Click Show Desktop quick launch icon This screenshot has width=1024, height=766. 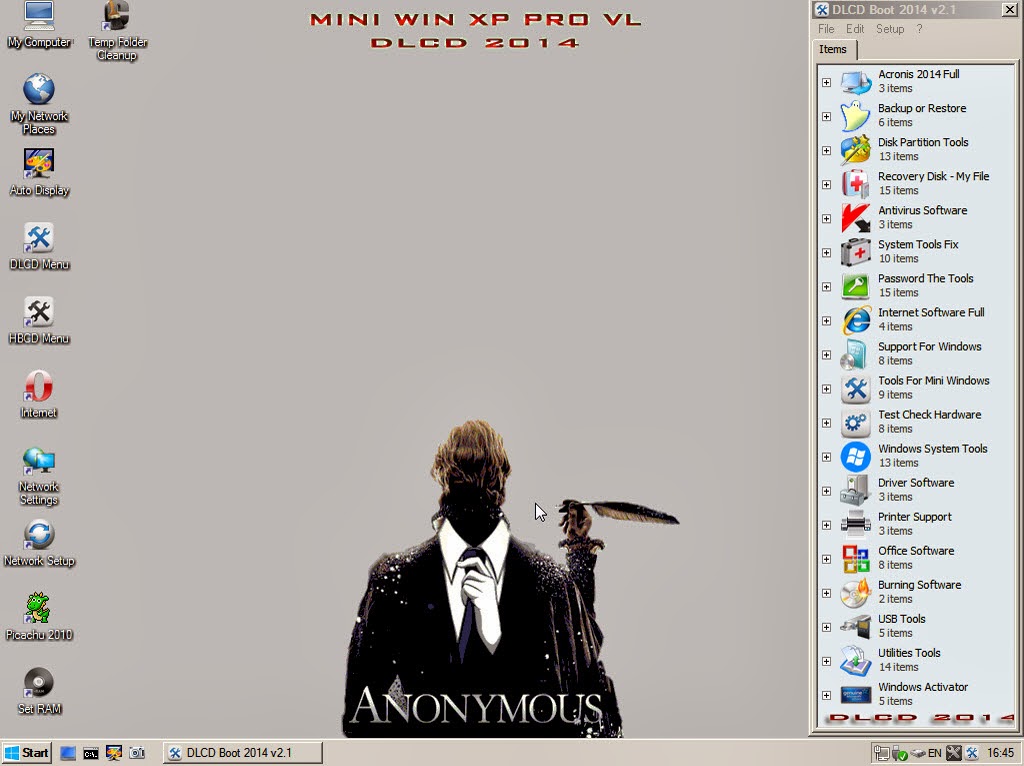pos(67,753)
